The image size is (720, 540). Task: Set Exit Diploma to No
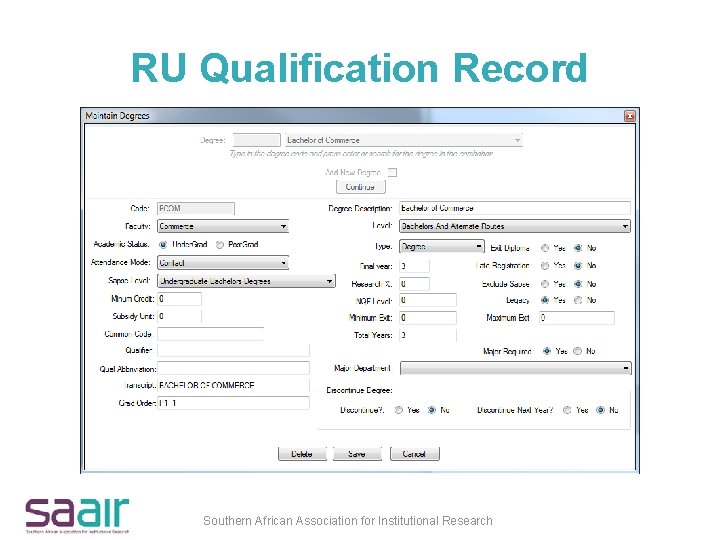(x=578, y=248)
